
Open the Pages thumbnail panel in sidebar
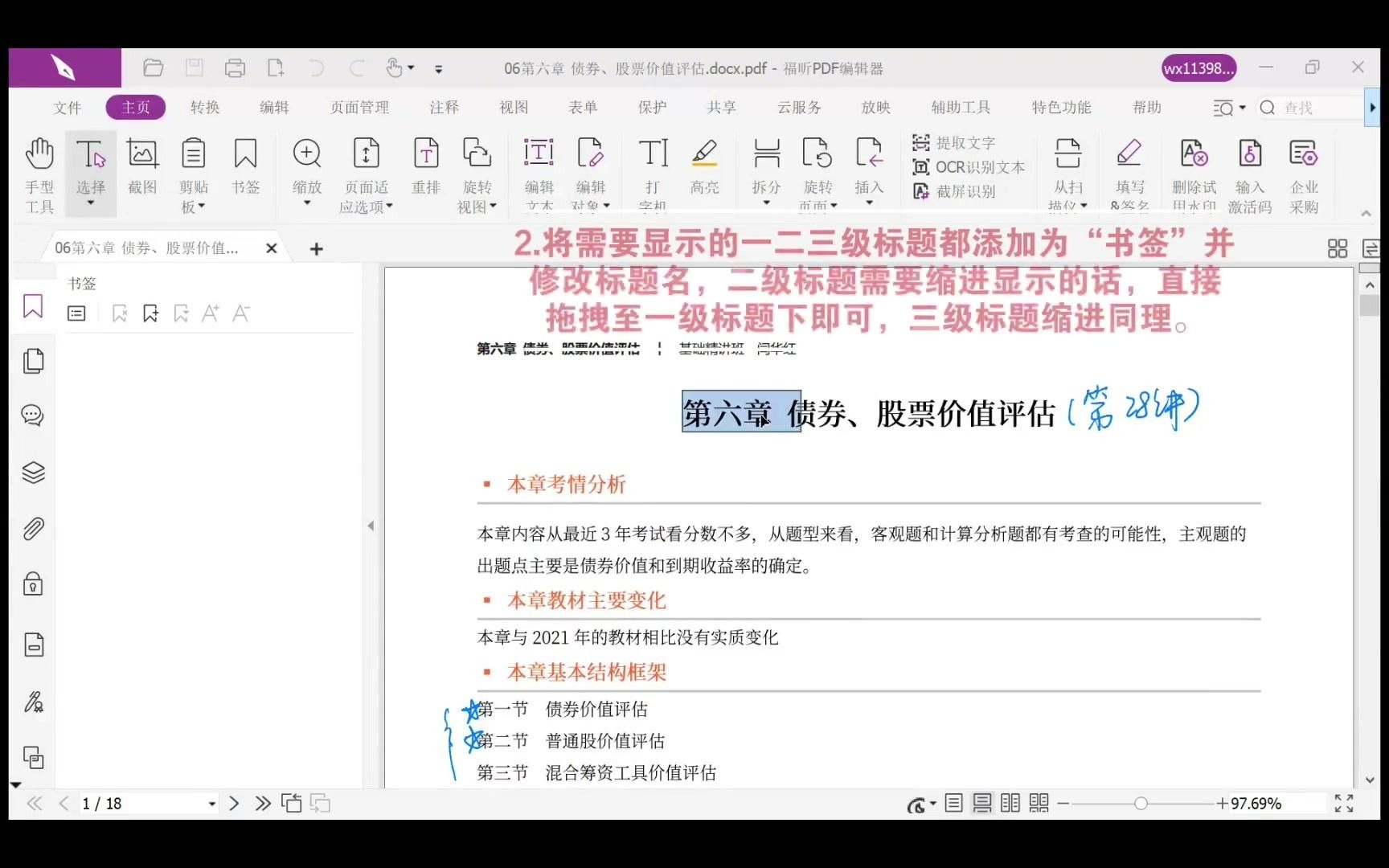tap(33, 361)
